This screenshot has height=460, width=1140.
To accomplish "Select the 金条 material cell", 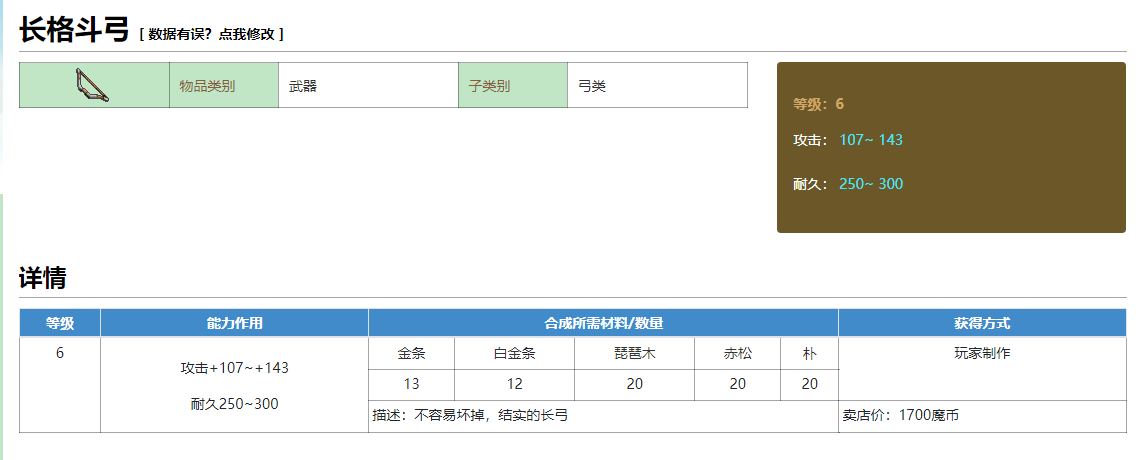I will pyautogui.click(x=411, y=354).
